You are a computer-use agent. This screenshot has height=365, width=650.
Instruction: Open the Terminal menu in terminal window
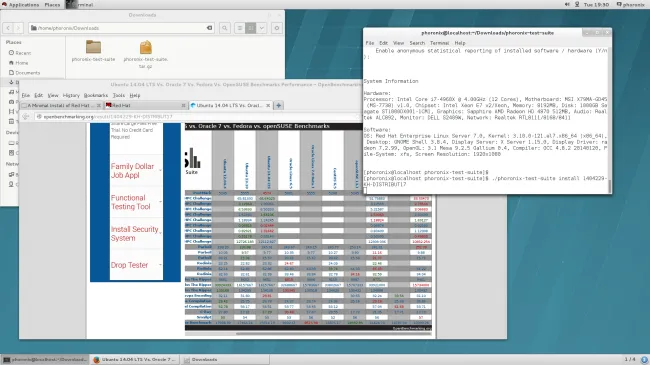(x=439, y=43)
